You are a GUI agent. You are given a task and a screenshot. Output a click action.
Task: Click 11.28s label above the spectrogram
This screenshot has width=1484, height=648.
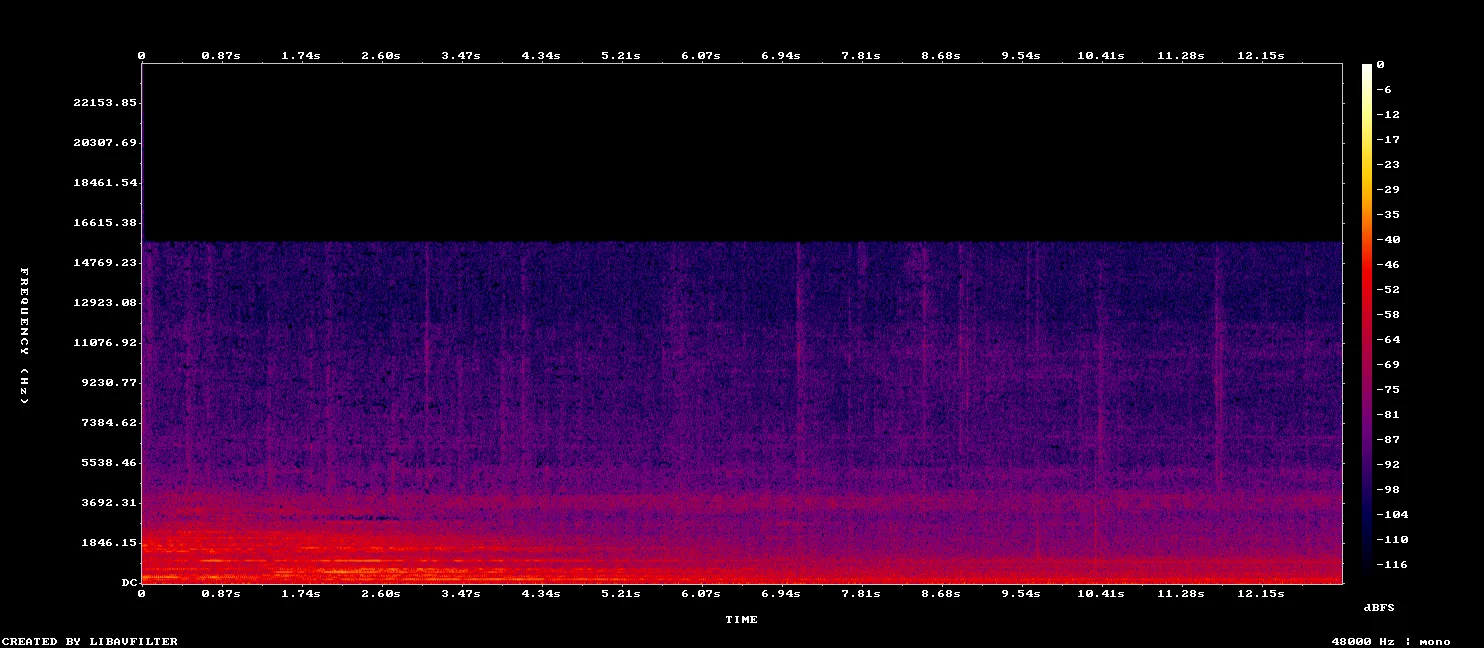coord(1181,56)
